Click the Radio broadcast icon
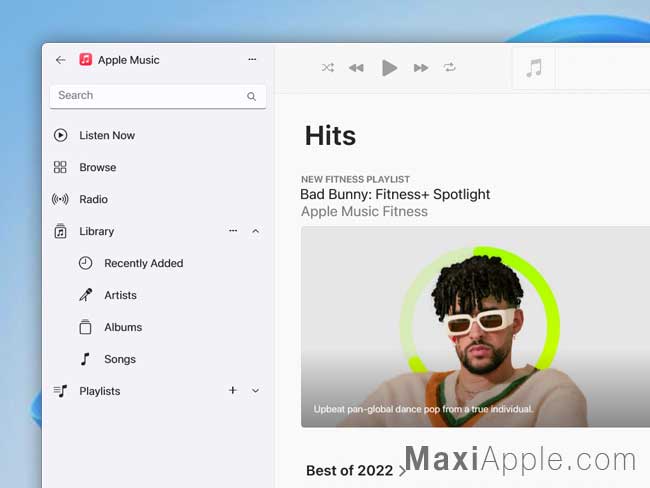Viewport: 650px width, 488px height. [x=60, y=199]
